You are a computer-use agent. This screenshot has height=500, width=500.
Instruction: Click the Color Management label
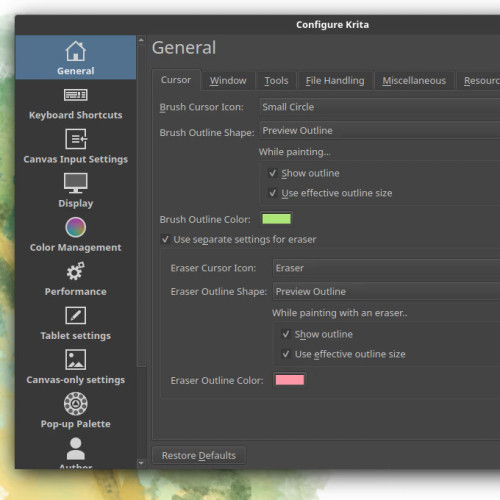[x=76, y=247]
